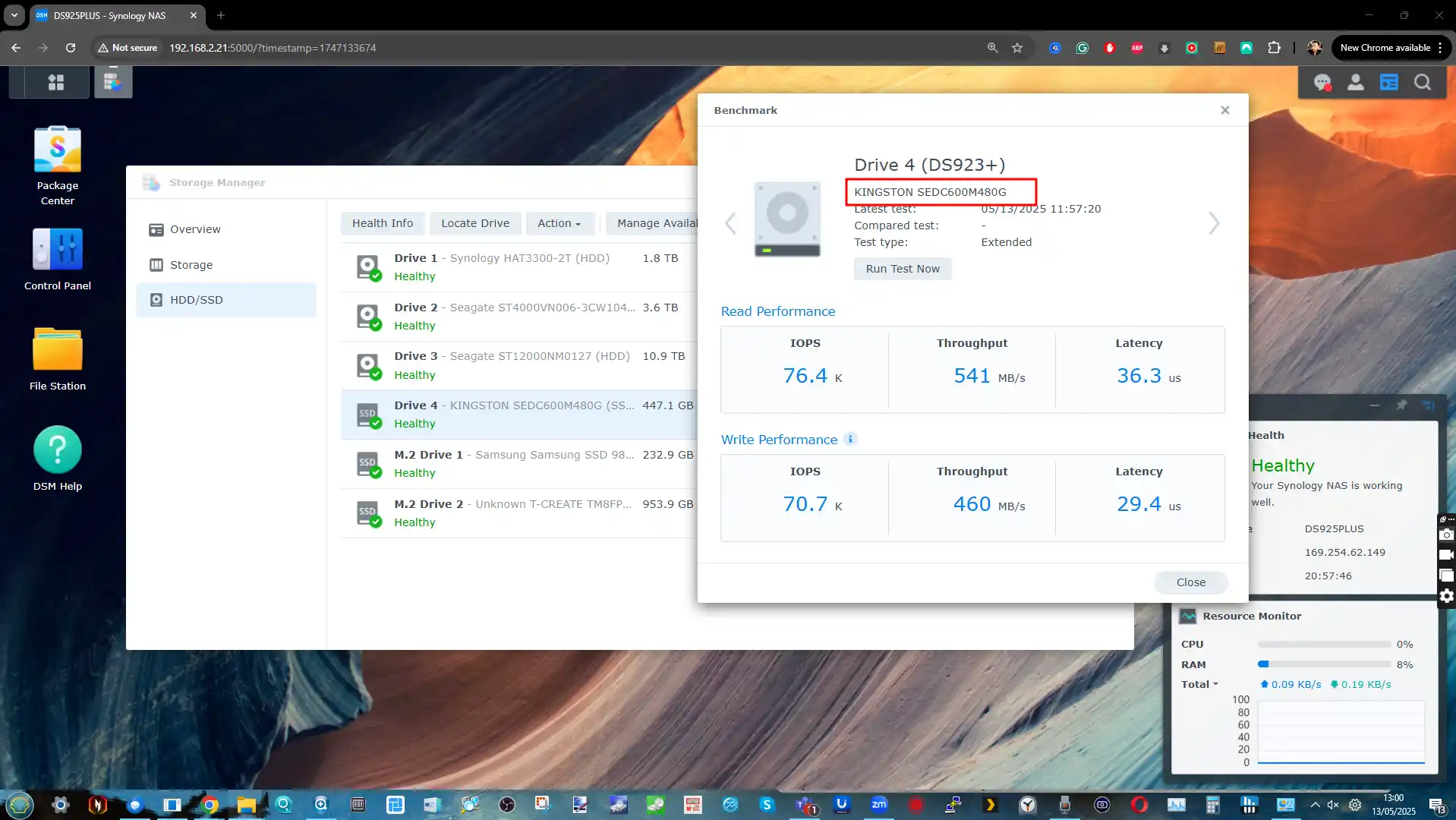Viewport: 1456px width, 820px height.
Task: Click the network graph in Resource Monitor
Action: pos(1341,732)
